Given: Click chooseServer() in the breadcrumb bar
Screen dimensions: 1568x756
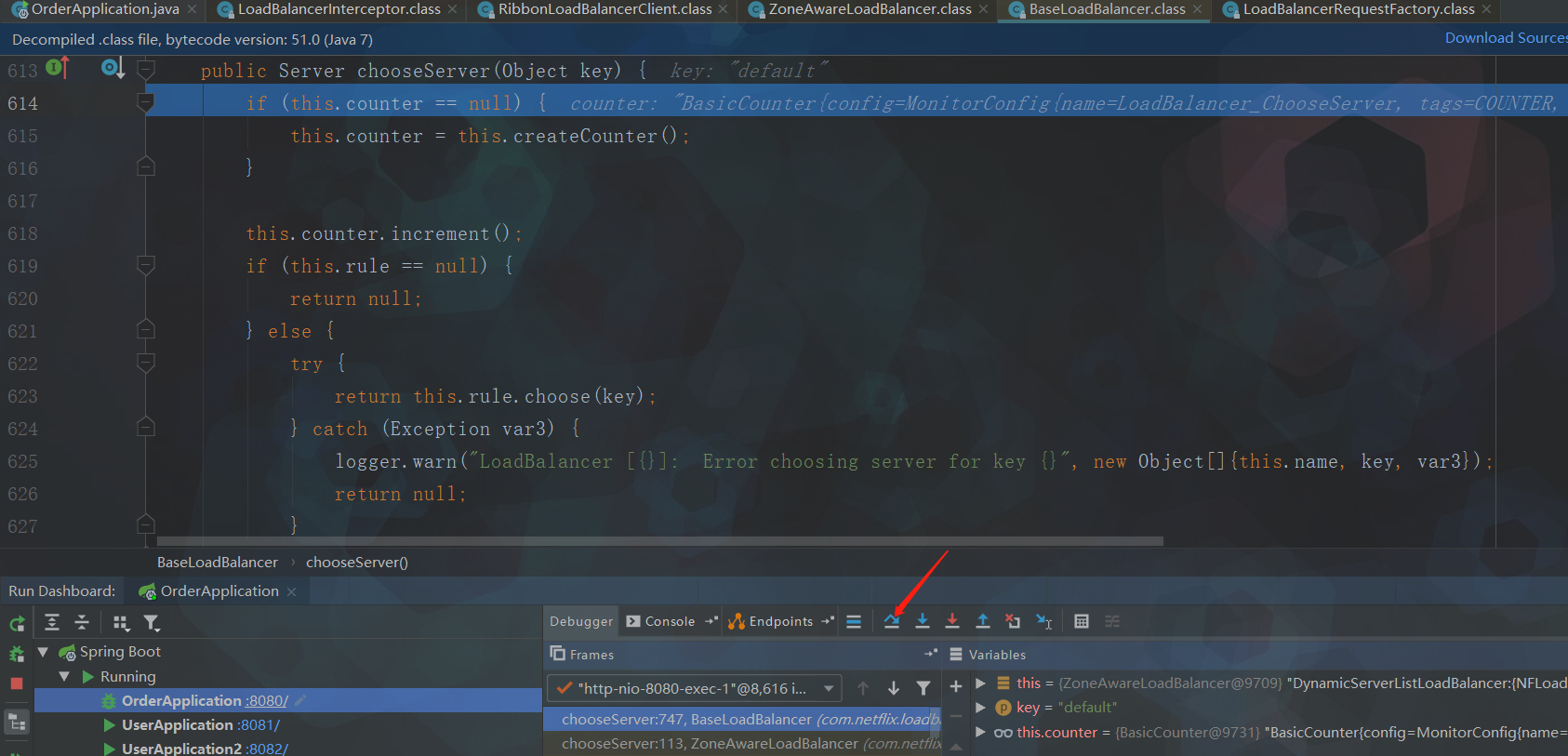Looking at the screenshot, I should [x=357, y=563].
